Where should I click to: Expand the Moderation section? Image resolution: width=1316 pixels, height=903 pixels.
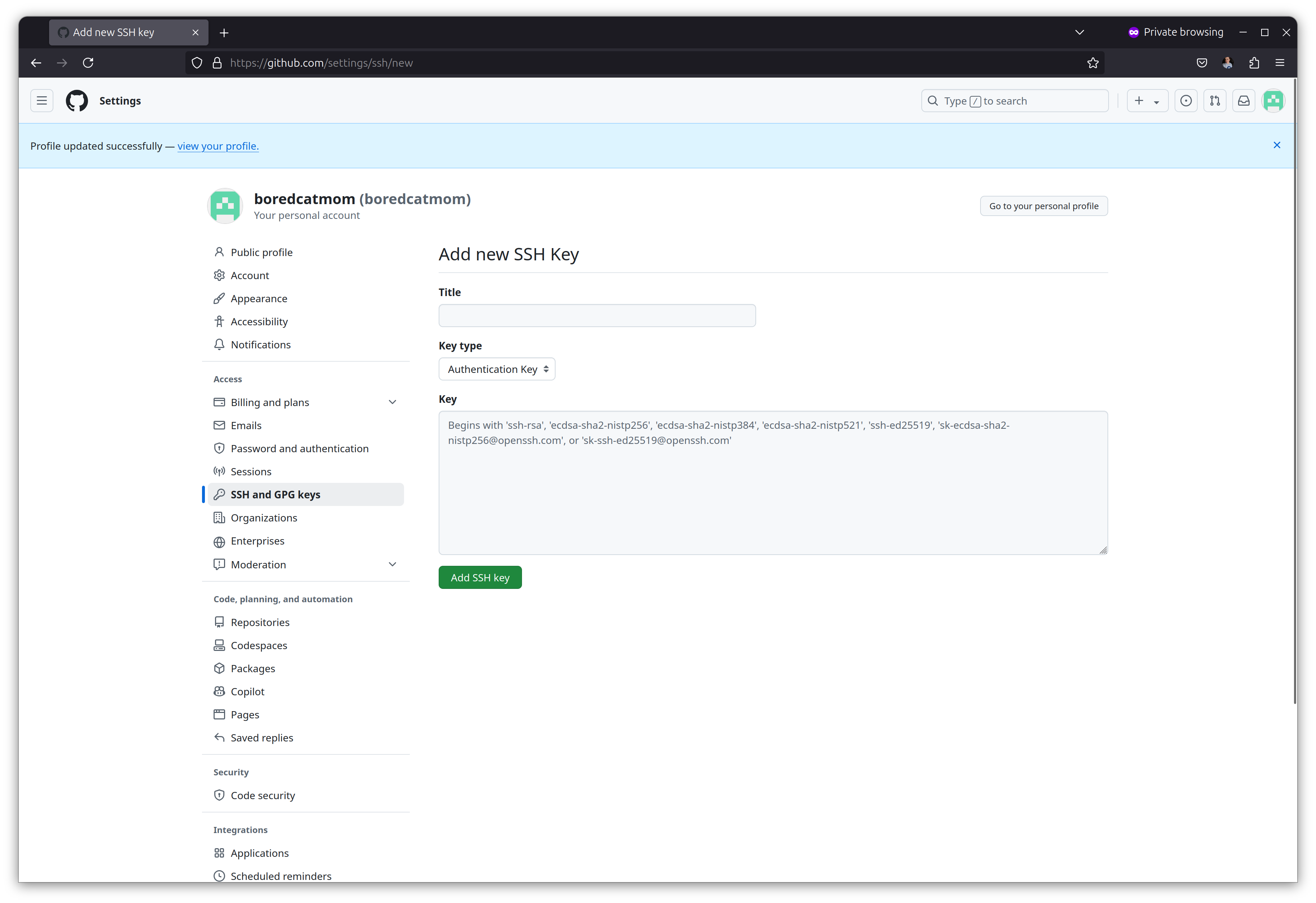click(x=392, y=564)
